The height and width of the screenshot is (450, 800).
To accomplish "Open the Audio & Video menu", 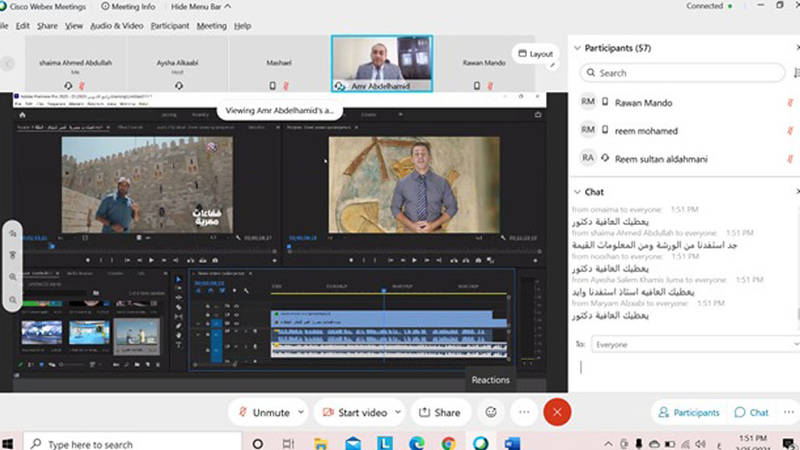I will point(116,25).
